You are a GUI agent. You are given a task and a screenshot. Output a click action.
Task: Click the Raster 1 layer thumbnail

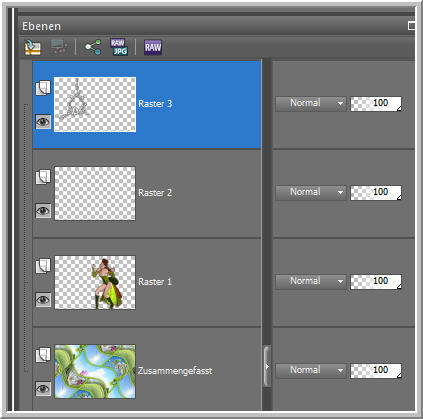coord(95,282)
